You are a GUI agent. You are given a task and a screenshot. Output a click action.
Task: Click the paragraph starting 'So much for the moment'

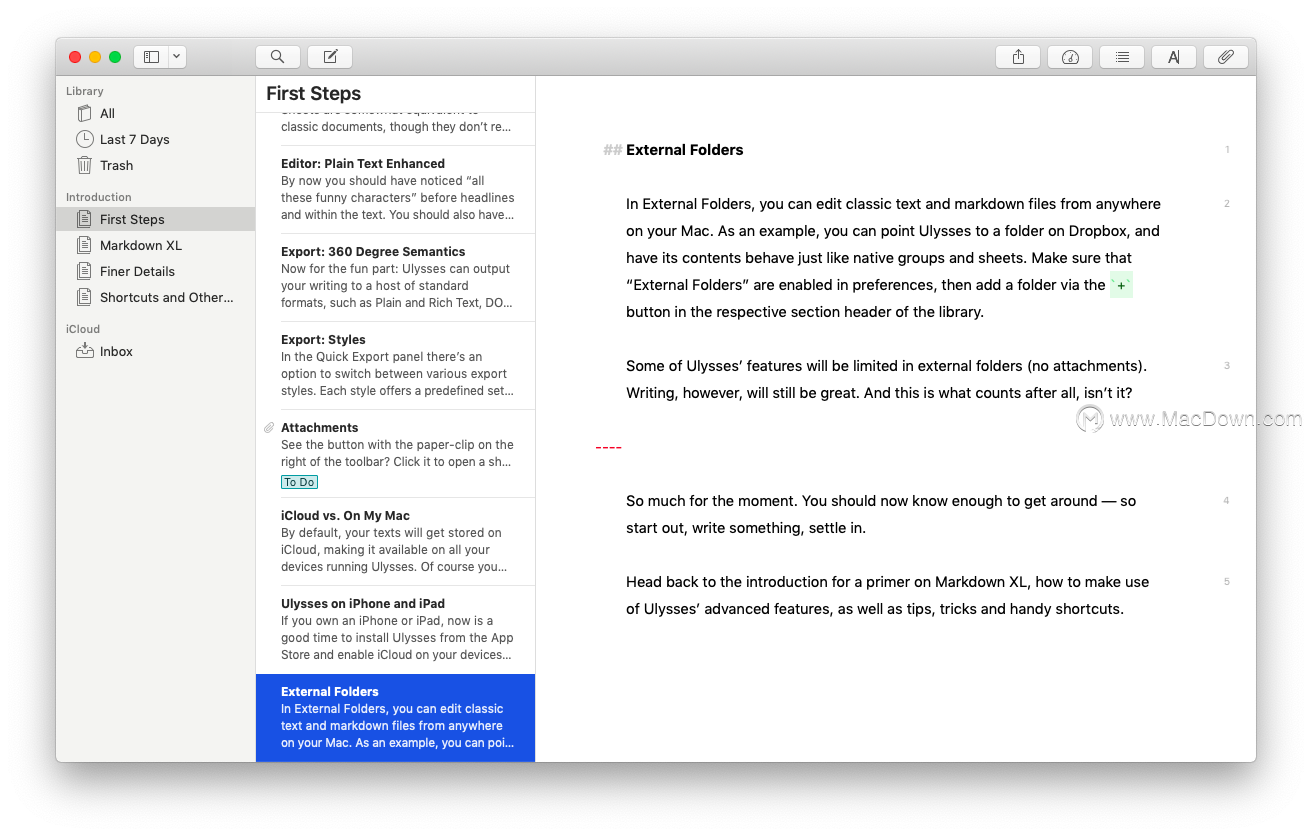tap(881, 514)
